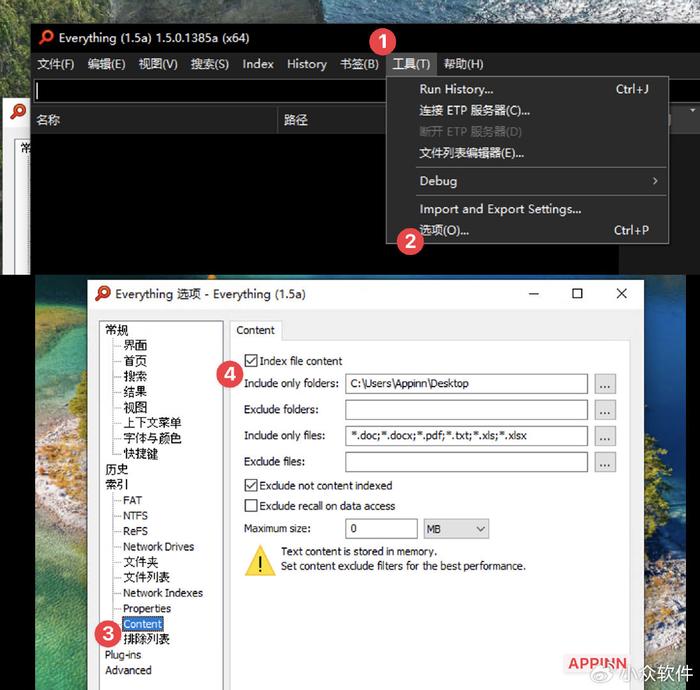Toggle Exclude not content indexed checkbox

tap(251, 485)
